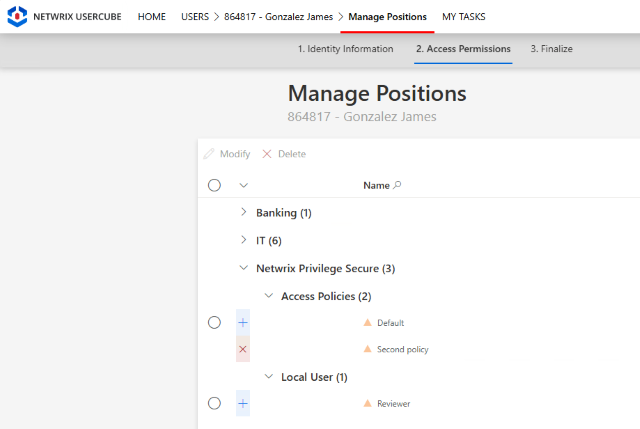The image size is (640, 429).
Task: Click the NETWRIX USERCUBE brand text
Action: (77, 17)
